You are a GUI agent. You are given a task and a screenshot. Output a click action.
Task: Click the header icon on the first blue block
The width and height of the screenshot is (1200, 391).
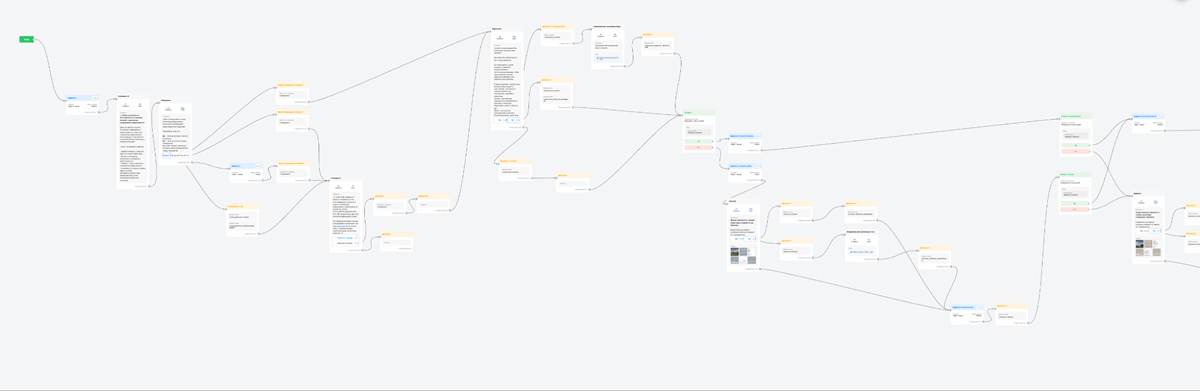pos(94,98)
